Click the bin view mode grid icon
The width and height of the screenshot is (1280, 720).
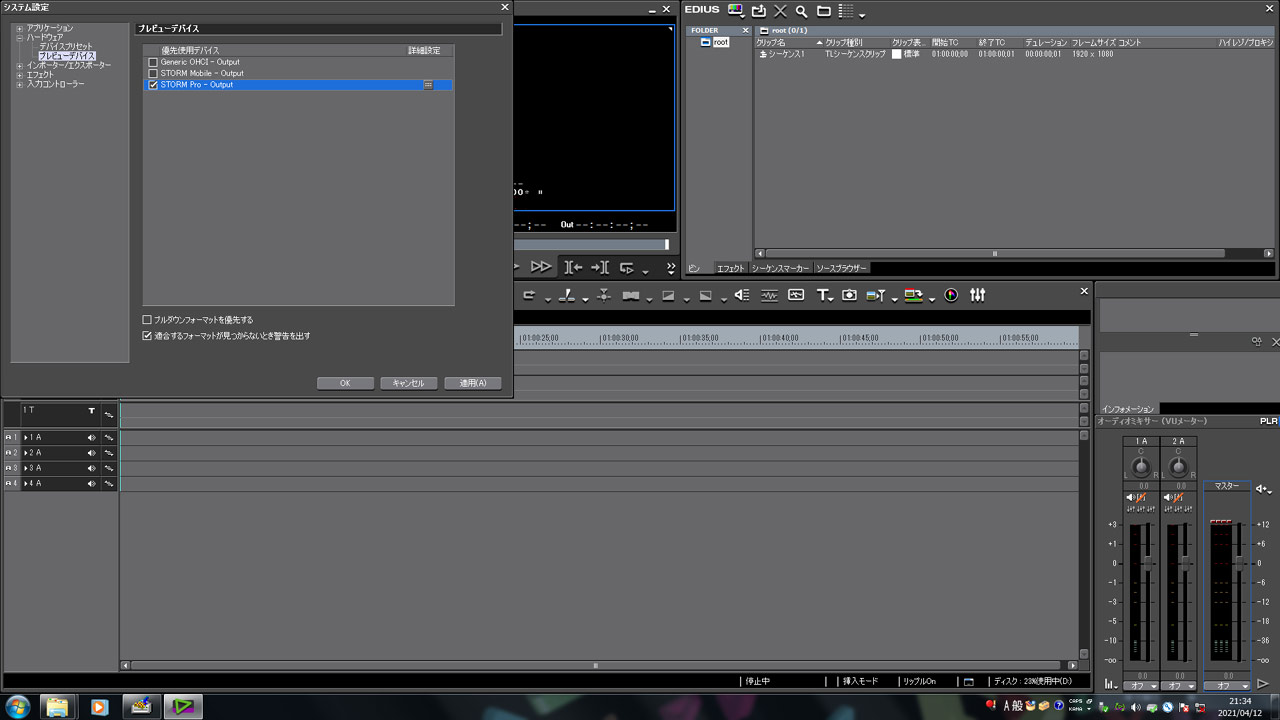(846, 11)
